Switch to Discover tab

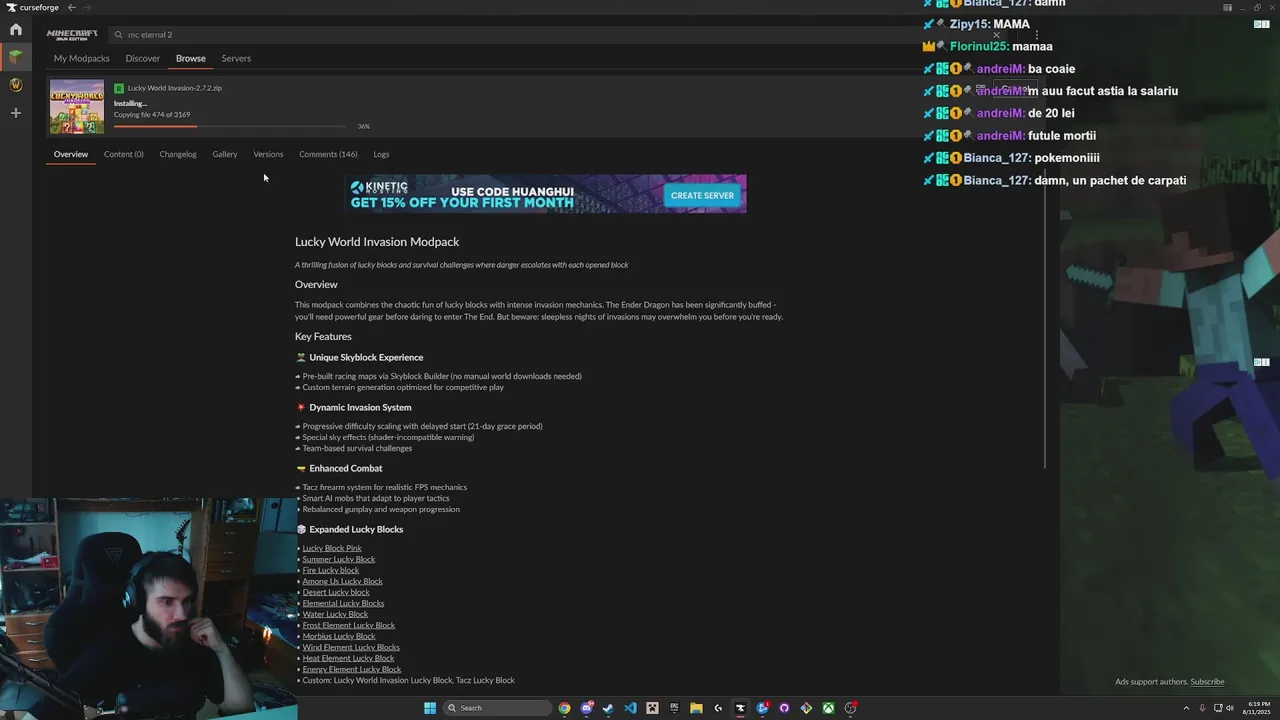(143, 58)
